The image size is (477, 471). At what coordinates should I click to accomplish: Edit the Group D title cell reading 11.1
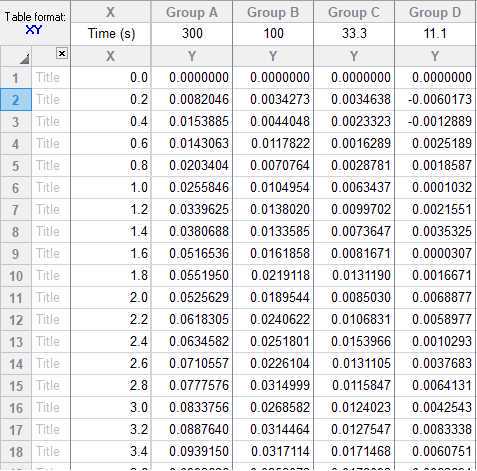click(x=435, y=34)
